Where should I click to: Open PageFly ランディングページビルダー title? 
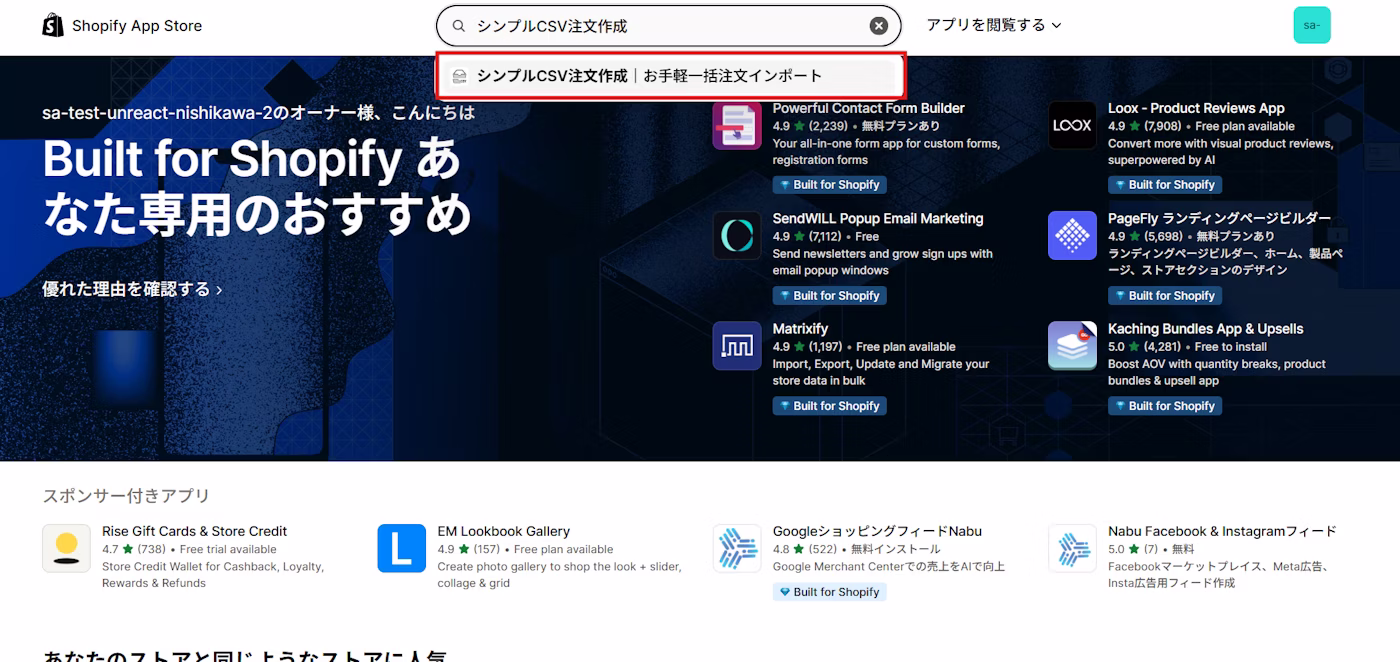click(x=1219, y=218)
